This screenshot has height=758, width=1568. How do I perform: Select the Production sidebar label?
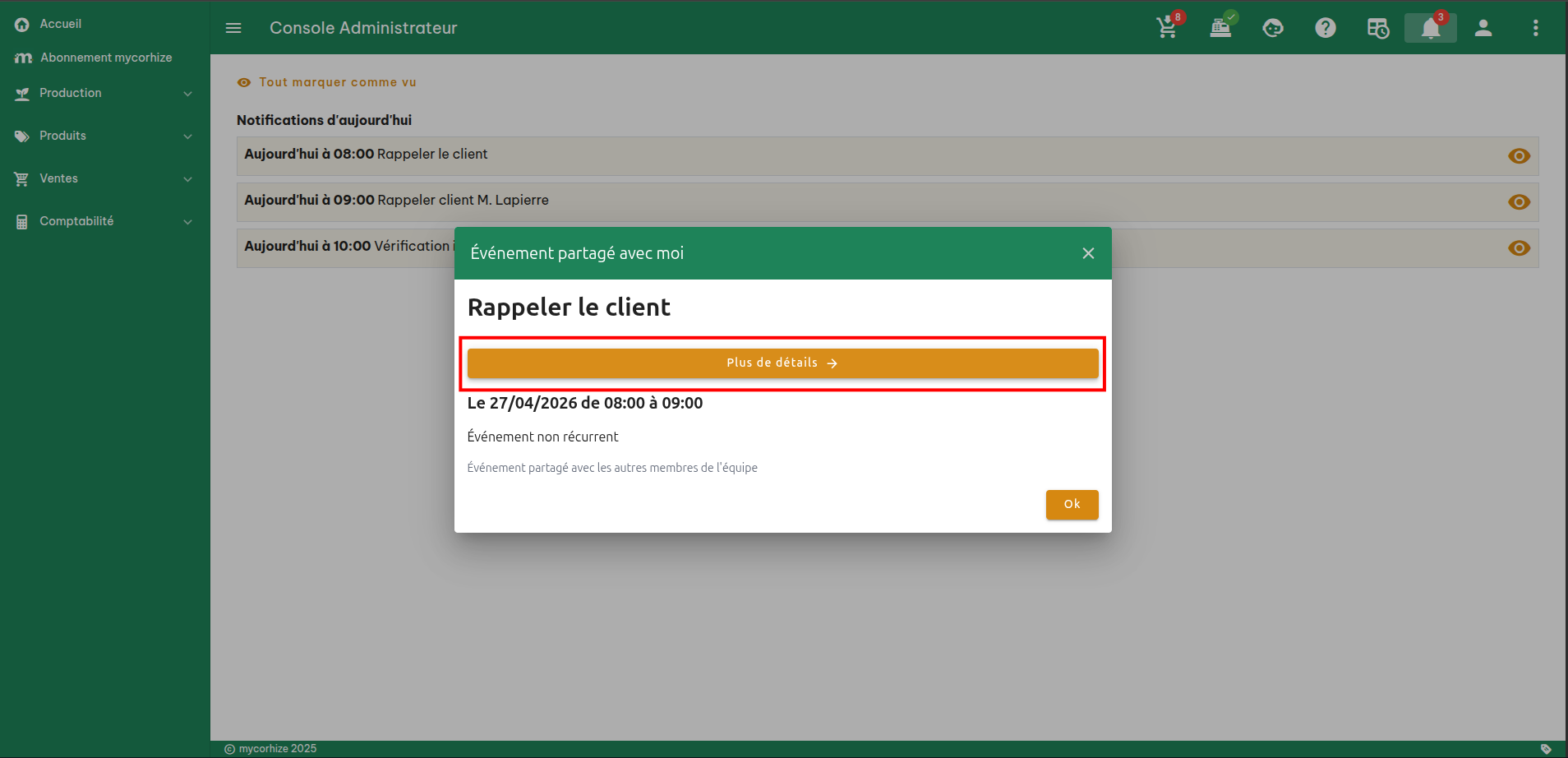pos(71,93)
